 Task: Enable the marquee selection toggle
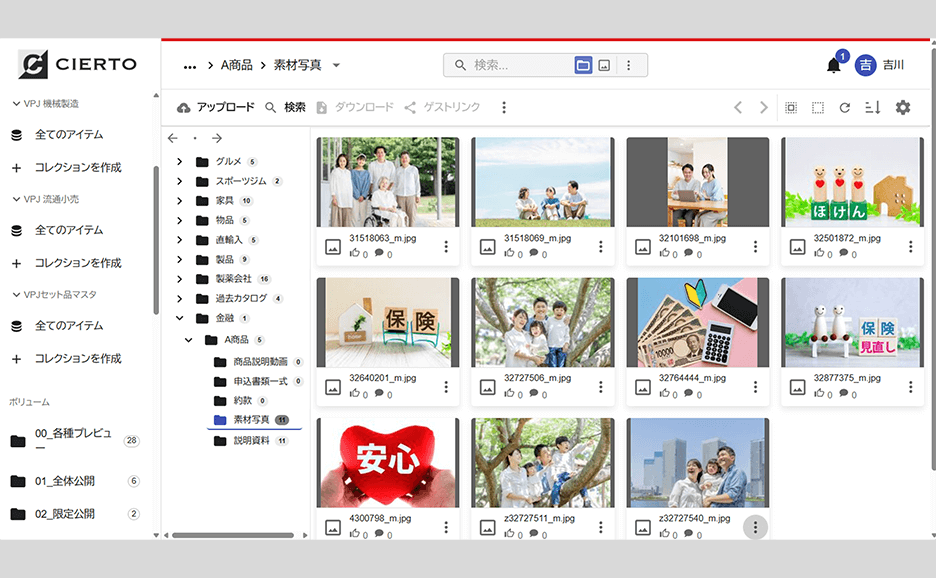coord(820,107)
